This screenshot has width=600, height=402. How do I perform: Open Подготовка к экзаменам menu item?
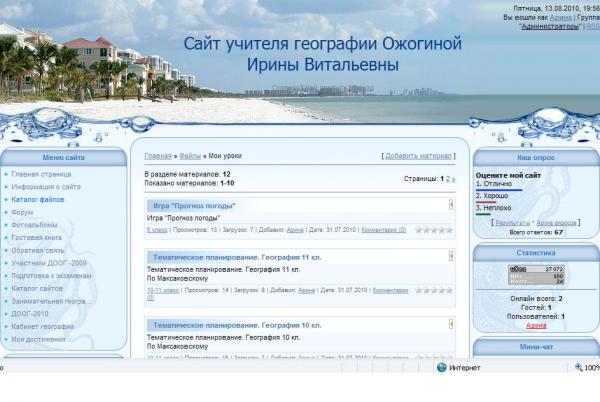(x=51, y=276)
